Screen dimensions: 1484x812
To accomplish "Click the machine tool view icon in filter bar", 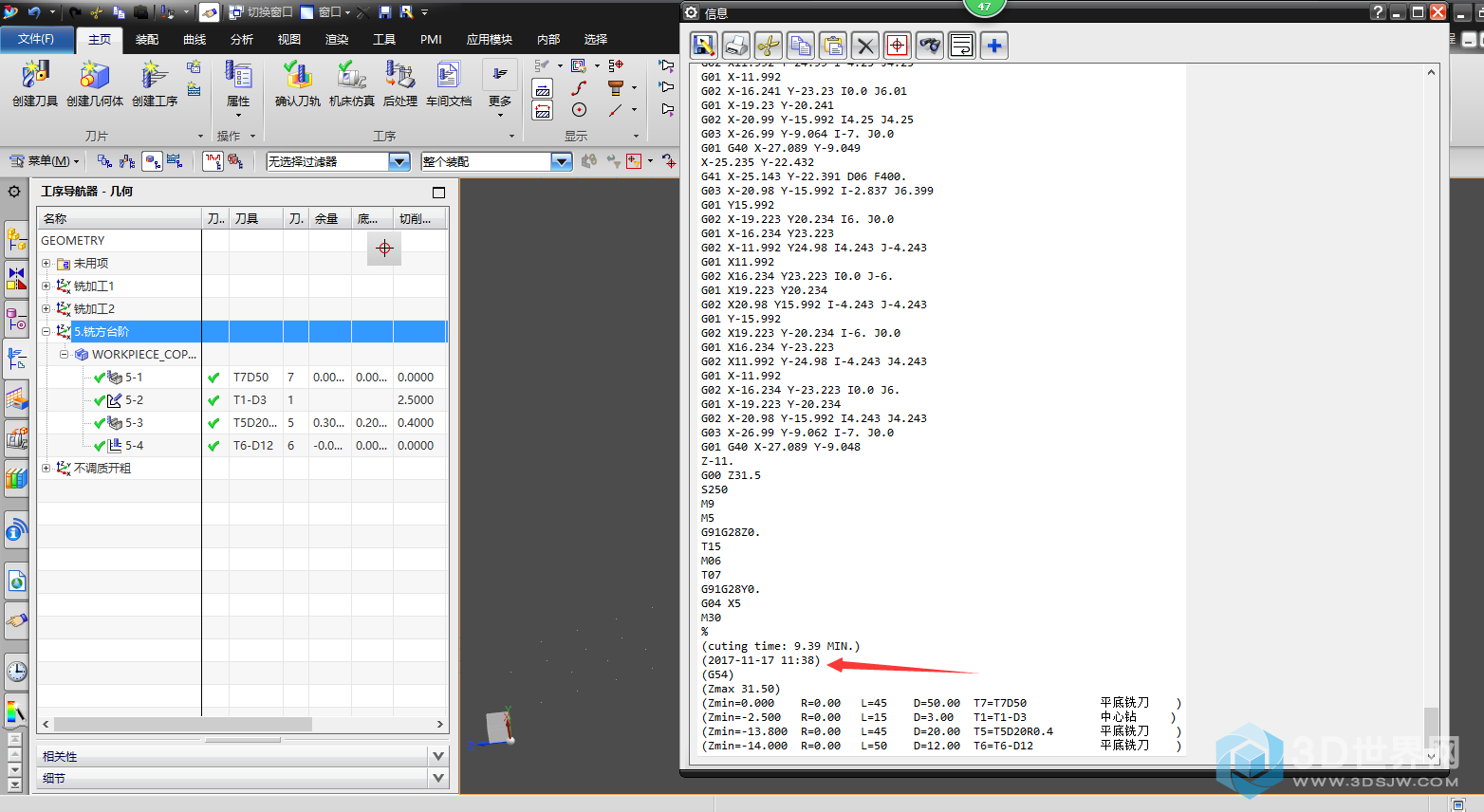I will pos(128,161).
